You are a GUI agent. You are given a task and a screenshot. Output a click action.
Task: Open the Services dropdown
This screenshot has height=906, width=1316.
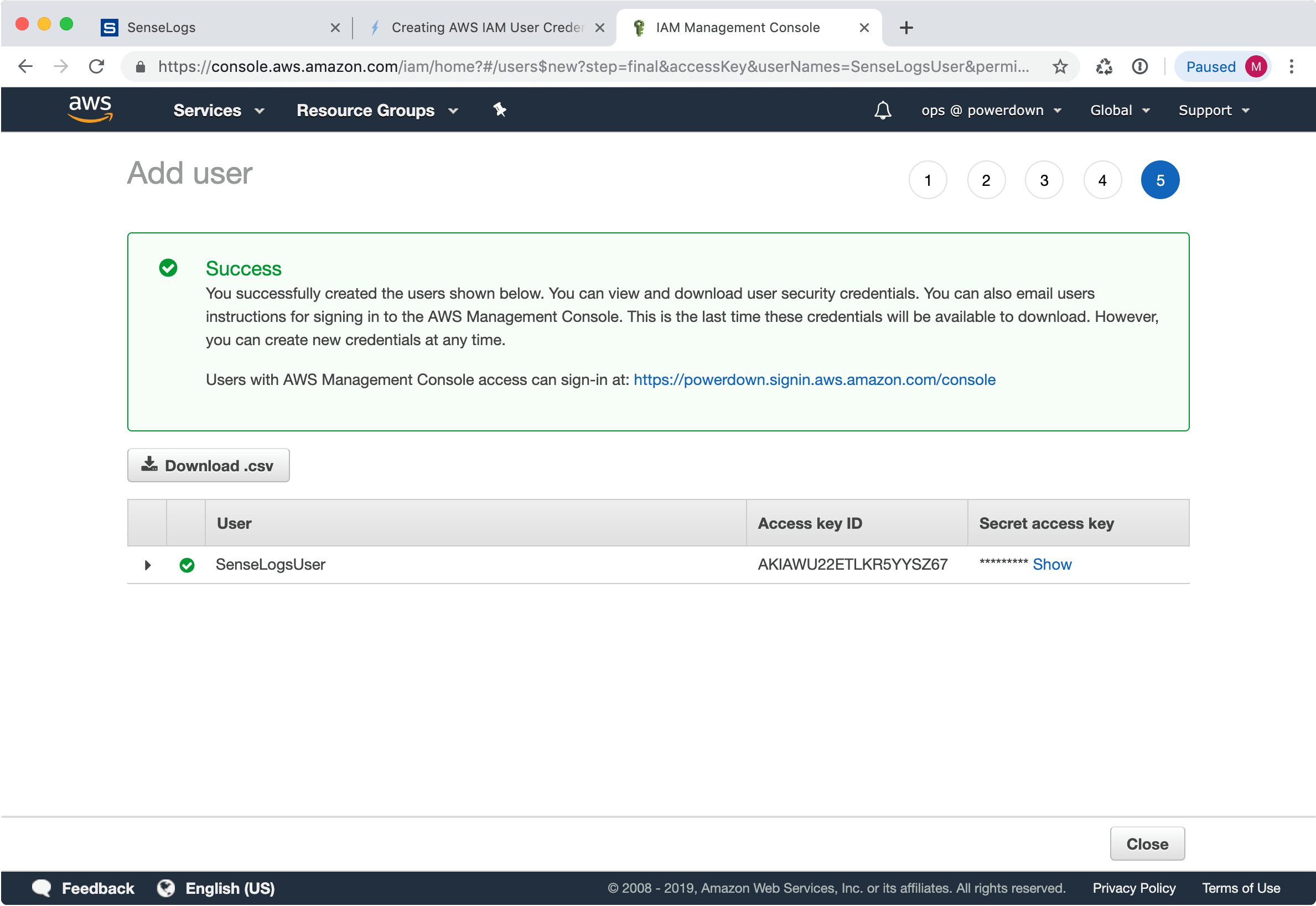coord(219,110)
